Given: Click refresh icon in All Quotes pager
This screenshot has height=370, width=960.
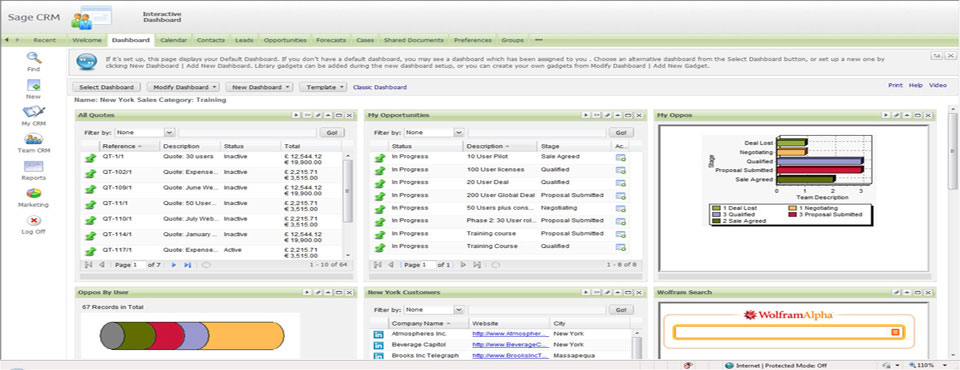Looking at the screenshot, I should pyautogui.click(x=206, y=265).
